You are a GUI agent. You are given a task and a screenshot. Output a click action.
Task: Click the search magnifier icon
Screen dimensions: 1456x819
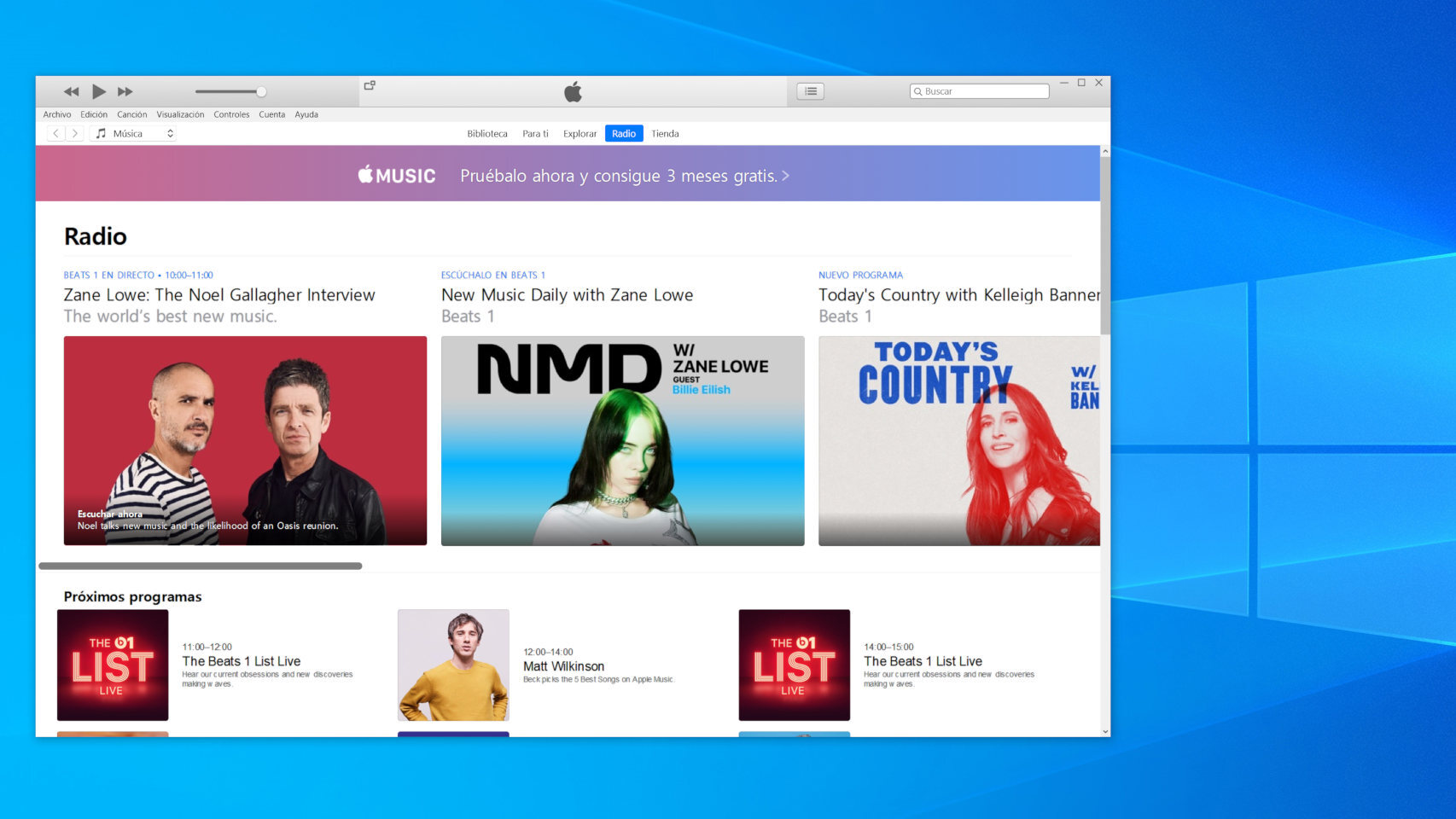pos(918,91)
